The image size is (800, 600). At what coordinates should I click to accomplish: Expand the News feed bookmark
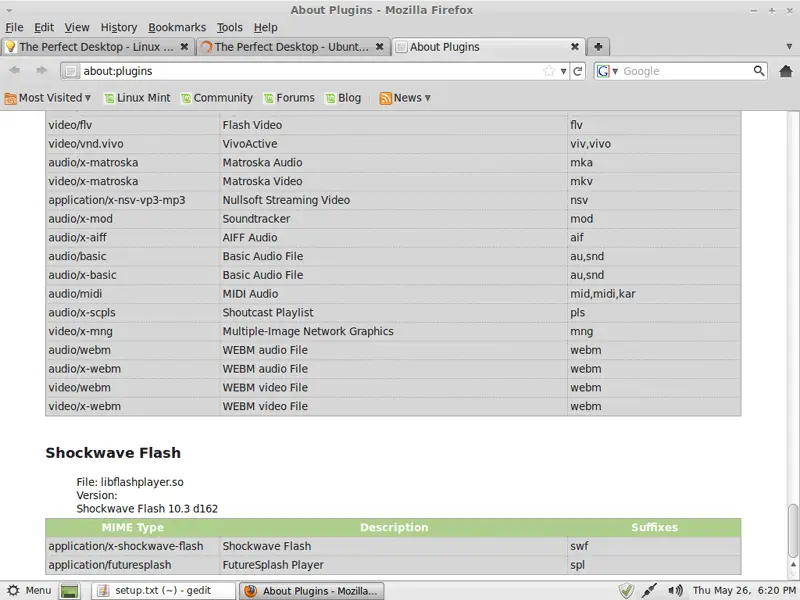click(x=405, y=98)
